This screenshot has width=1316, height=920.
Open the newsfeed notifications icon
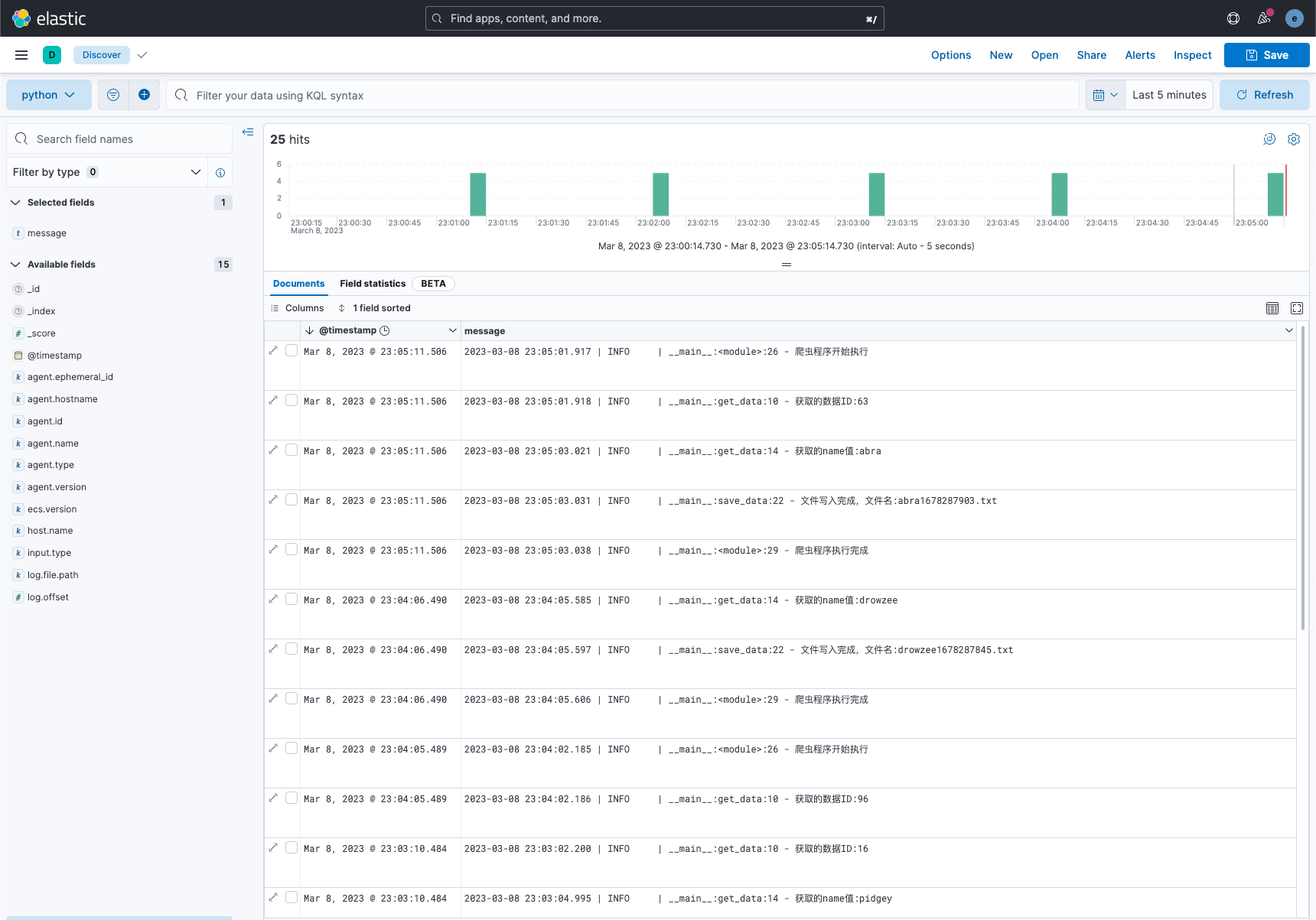coord(1264,18)
